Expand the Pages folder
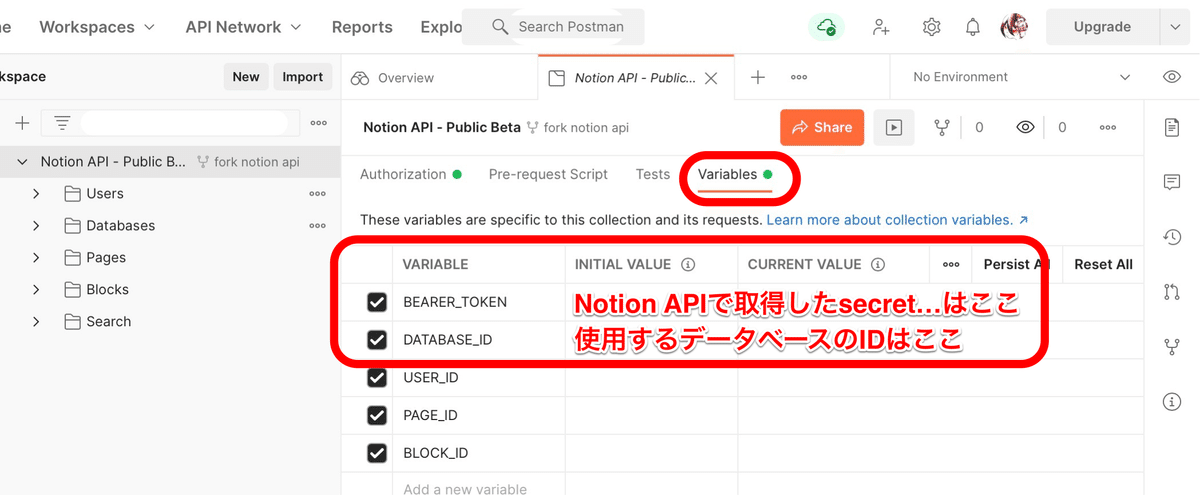The height and width of the screenshot is (495, 1200). tap(36, 257)
